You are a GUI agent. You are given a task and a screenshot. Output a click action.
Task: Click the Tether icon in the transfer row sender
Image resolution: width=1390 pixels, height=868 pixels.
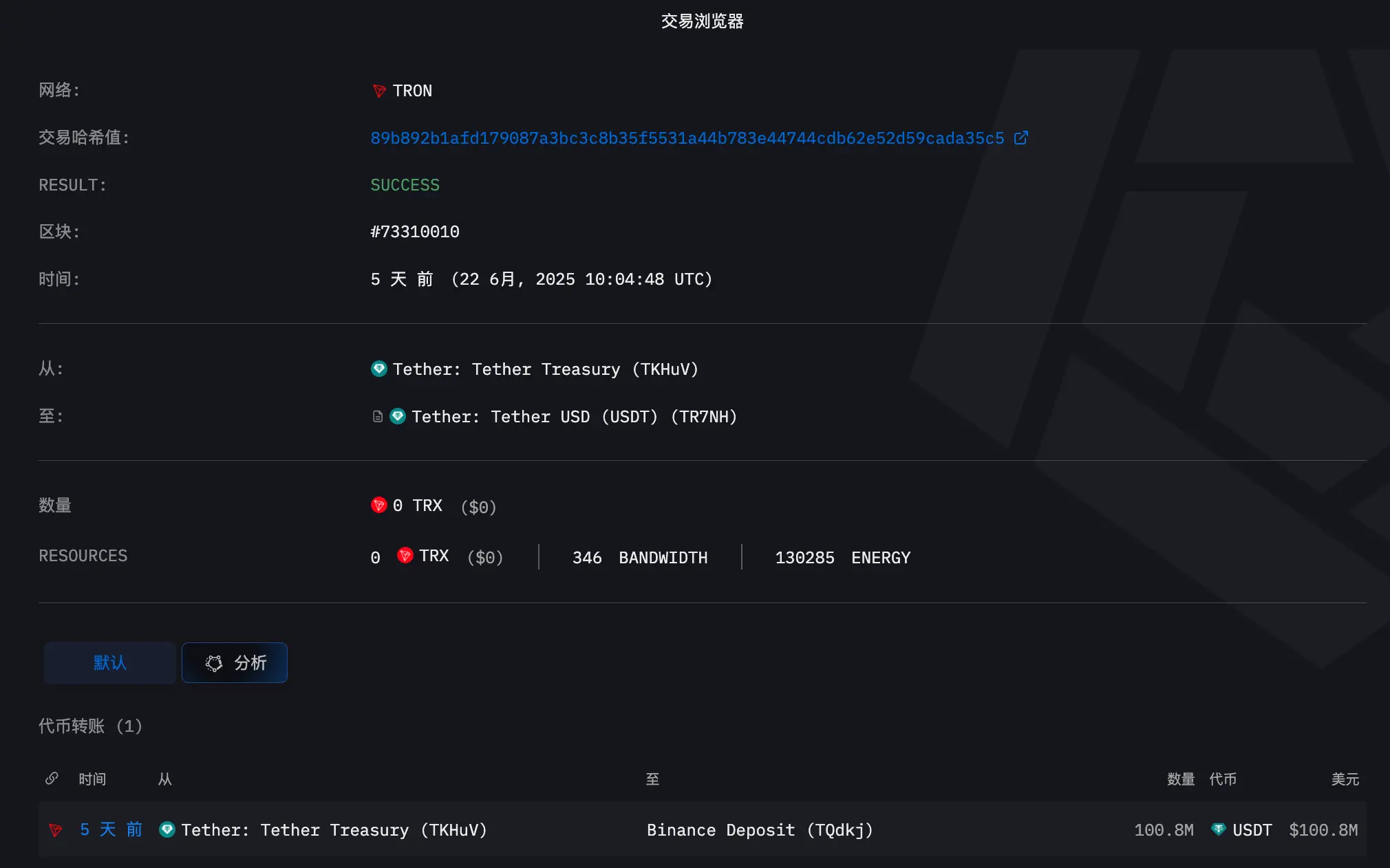click(167, 830)
